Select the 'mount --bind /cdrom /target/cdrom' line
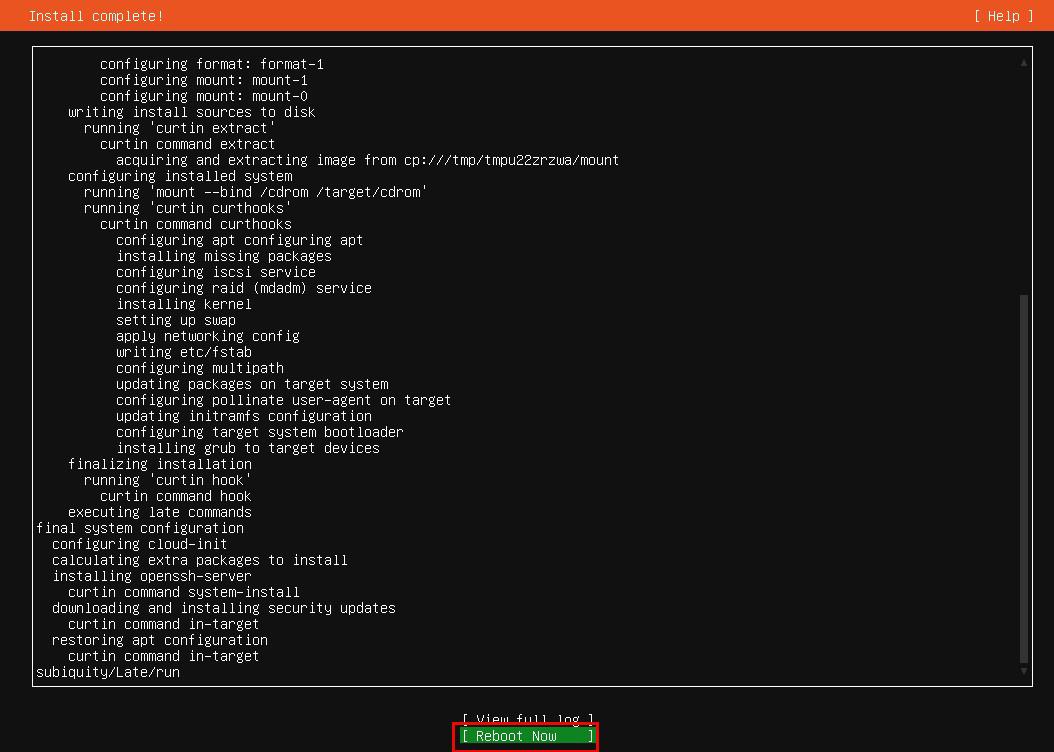 pos(255,192)
